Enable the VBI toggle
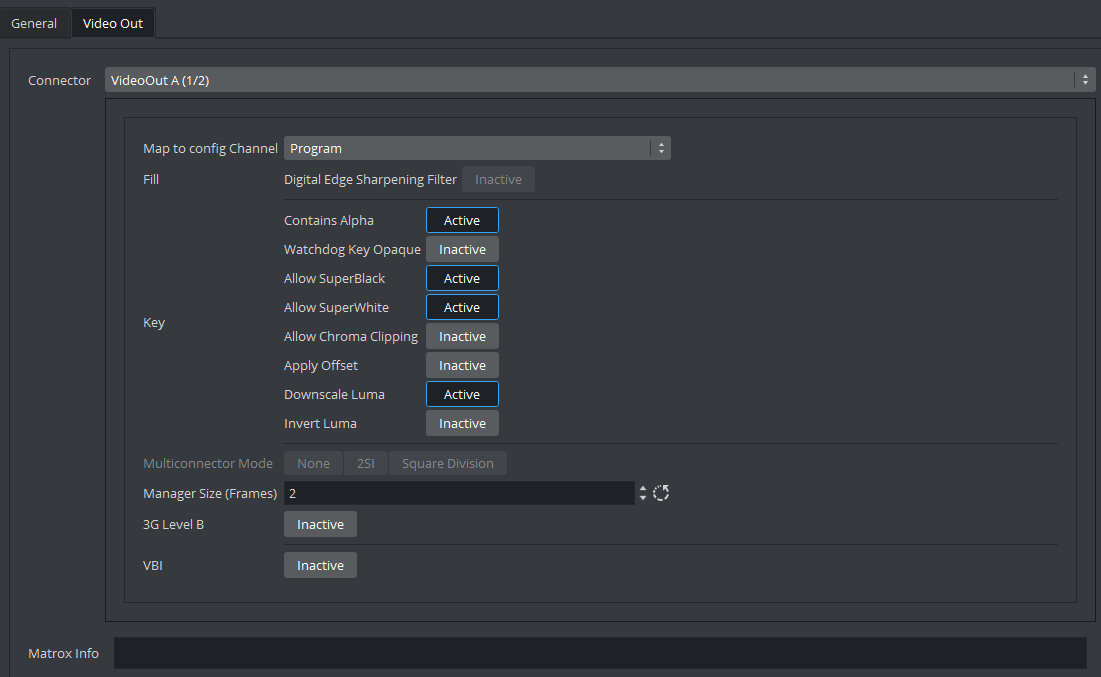Image resolution: width=1101 pixels, height=677 pixels. tap(320, 565)
